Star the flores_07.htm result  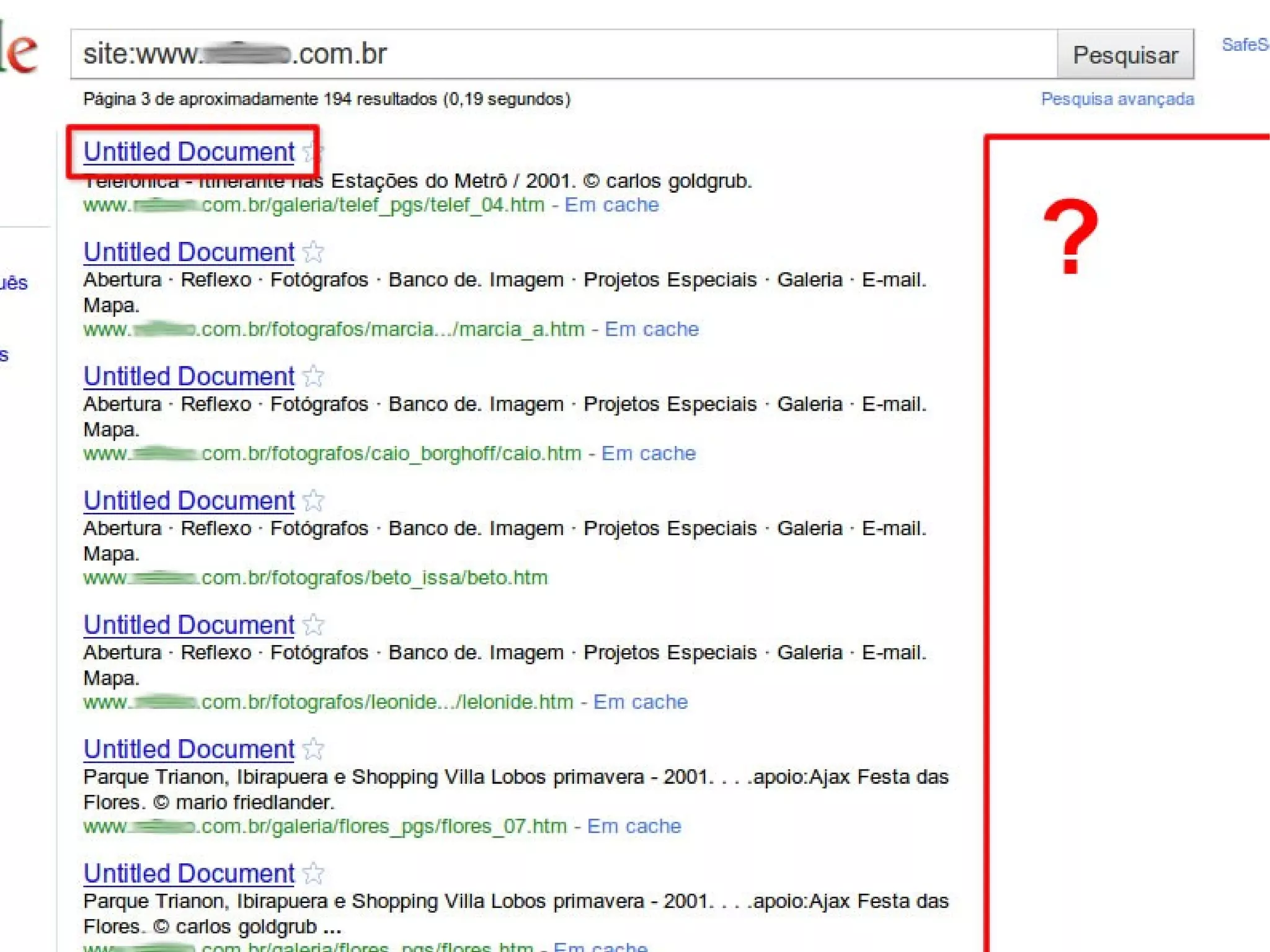(313, 749)
